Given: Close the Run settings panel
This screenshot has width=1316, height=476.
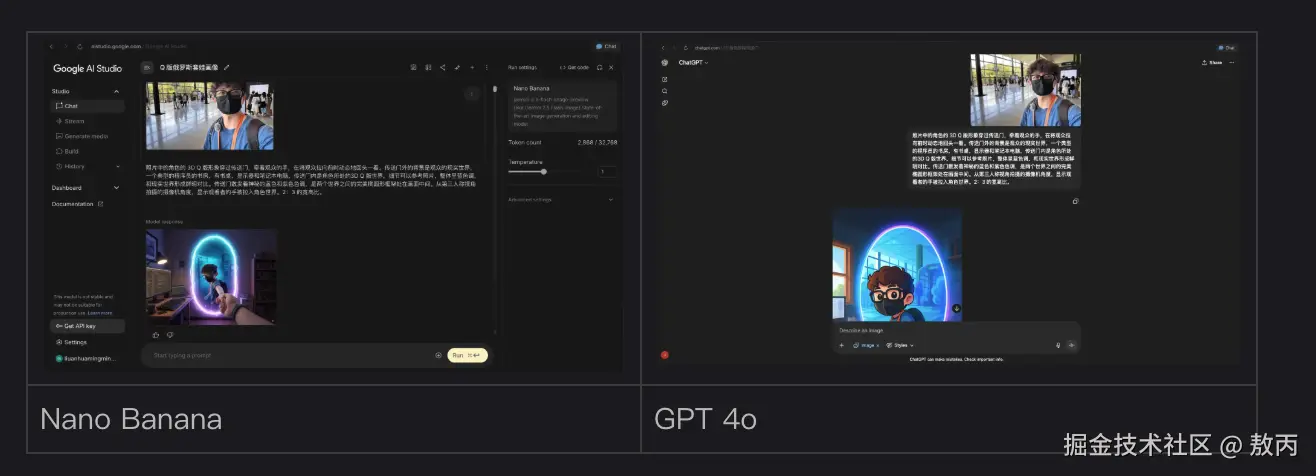Looking at the screenshot, I should [611, 67].
